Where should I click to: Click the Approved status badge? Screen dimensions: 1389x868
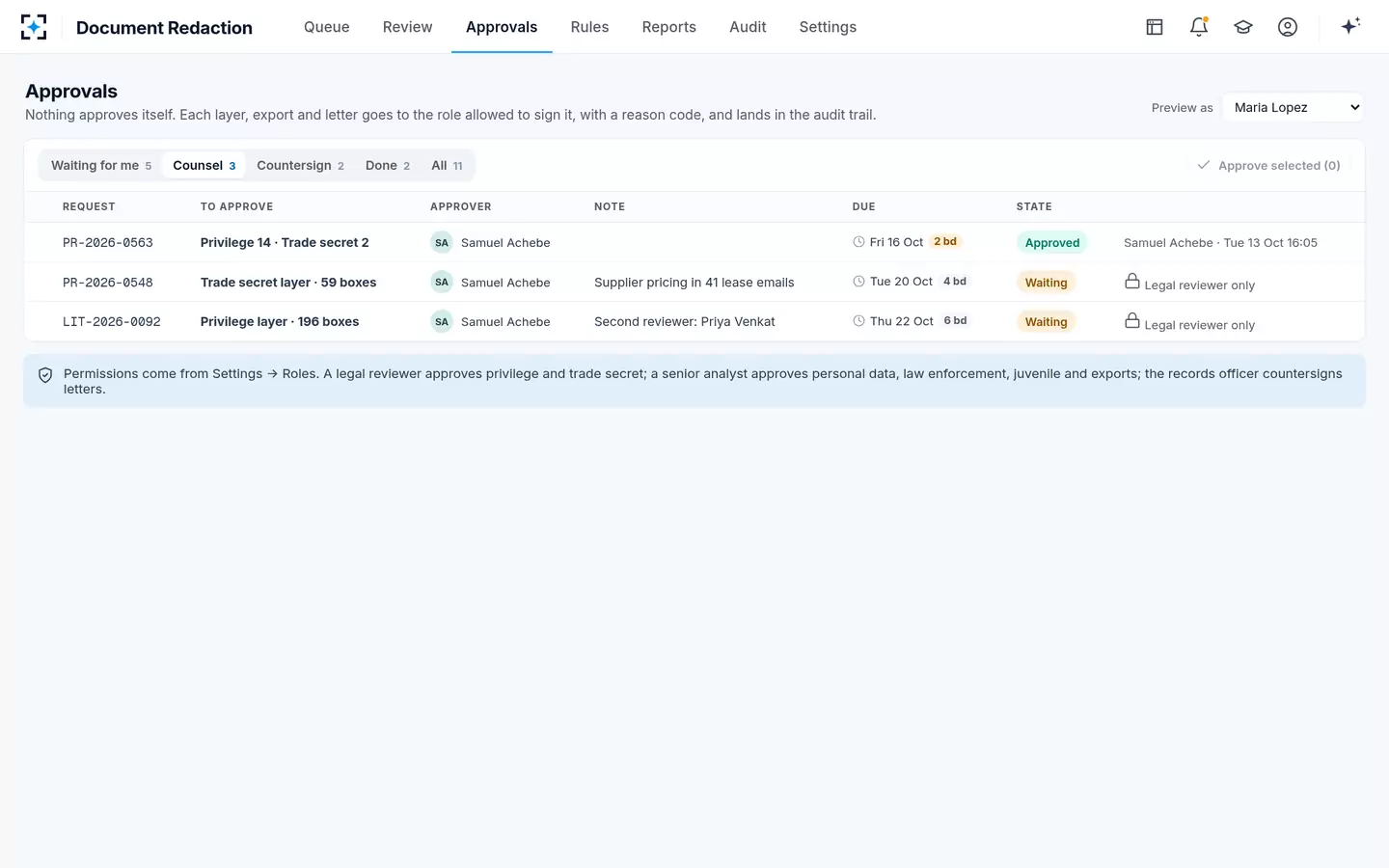pos(1051,243)
